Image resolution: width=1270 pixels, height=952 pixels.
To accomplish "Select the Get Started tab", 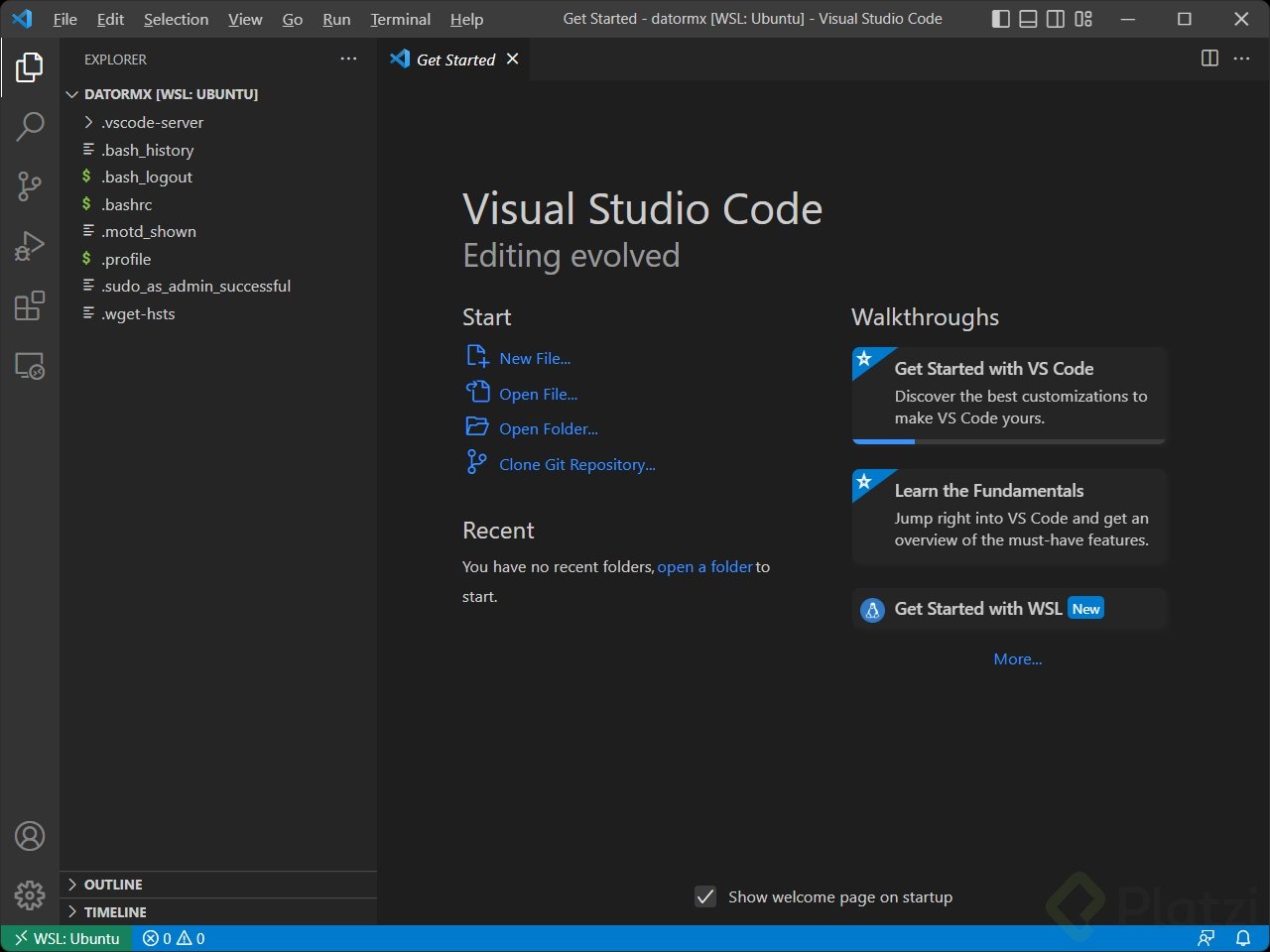I will [x=454, y=59].
